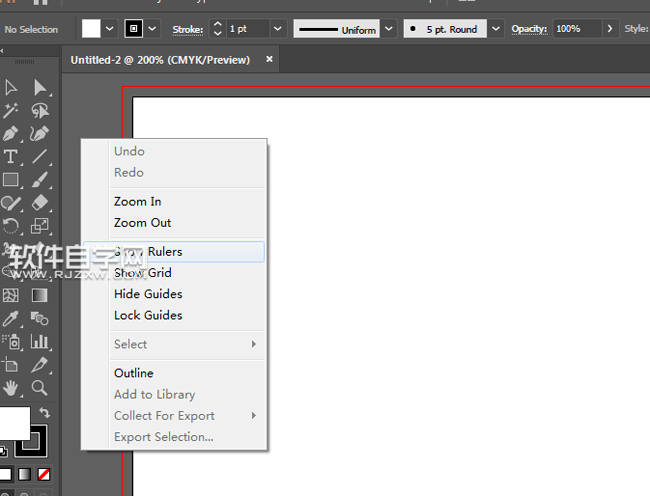This screenshot has height=496, width=650.
Task: Select the Type tool
Action: 11,157
